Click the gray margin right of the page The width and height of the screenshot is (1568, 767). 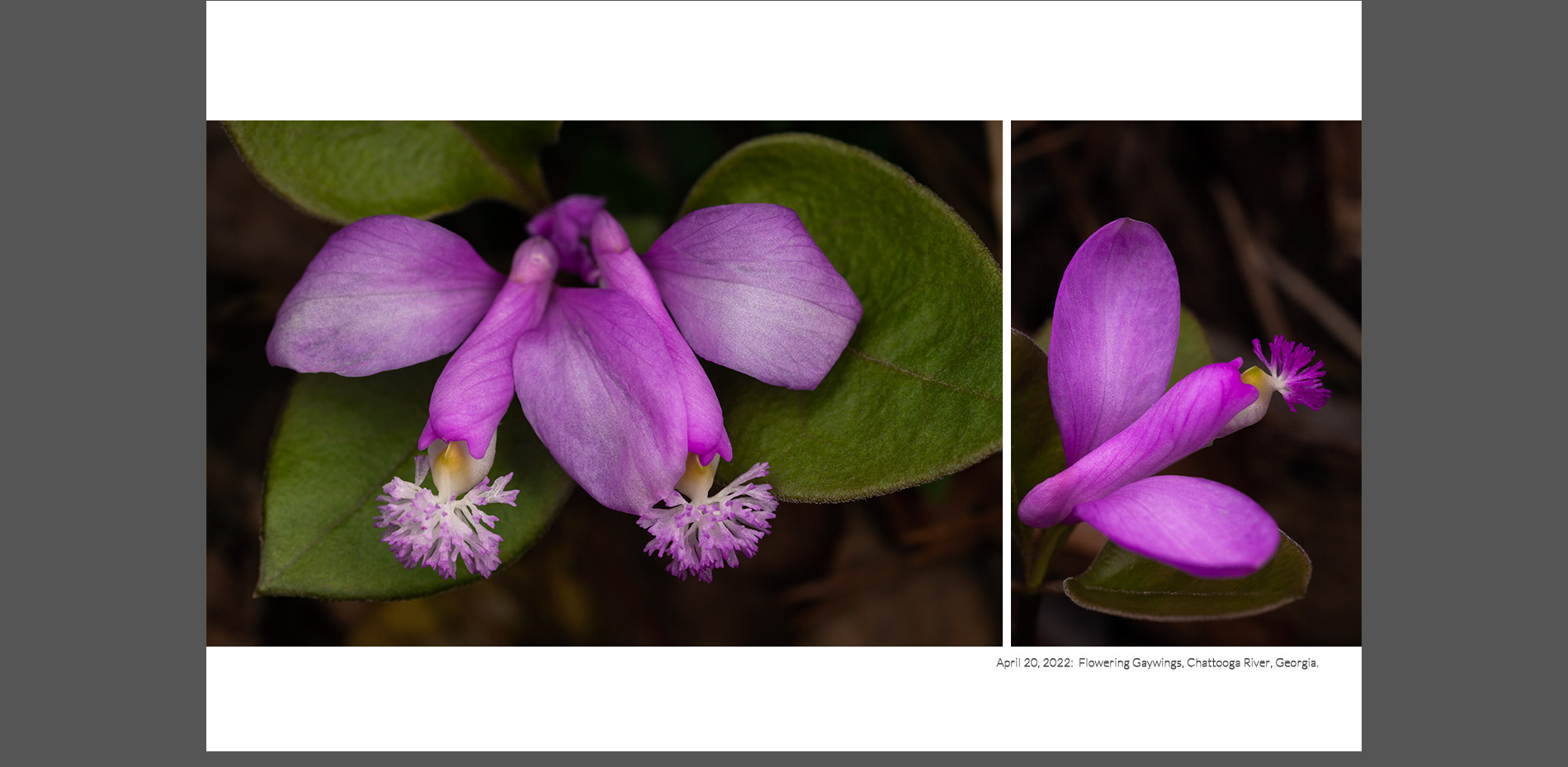click(1464, 383)
